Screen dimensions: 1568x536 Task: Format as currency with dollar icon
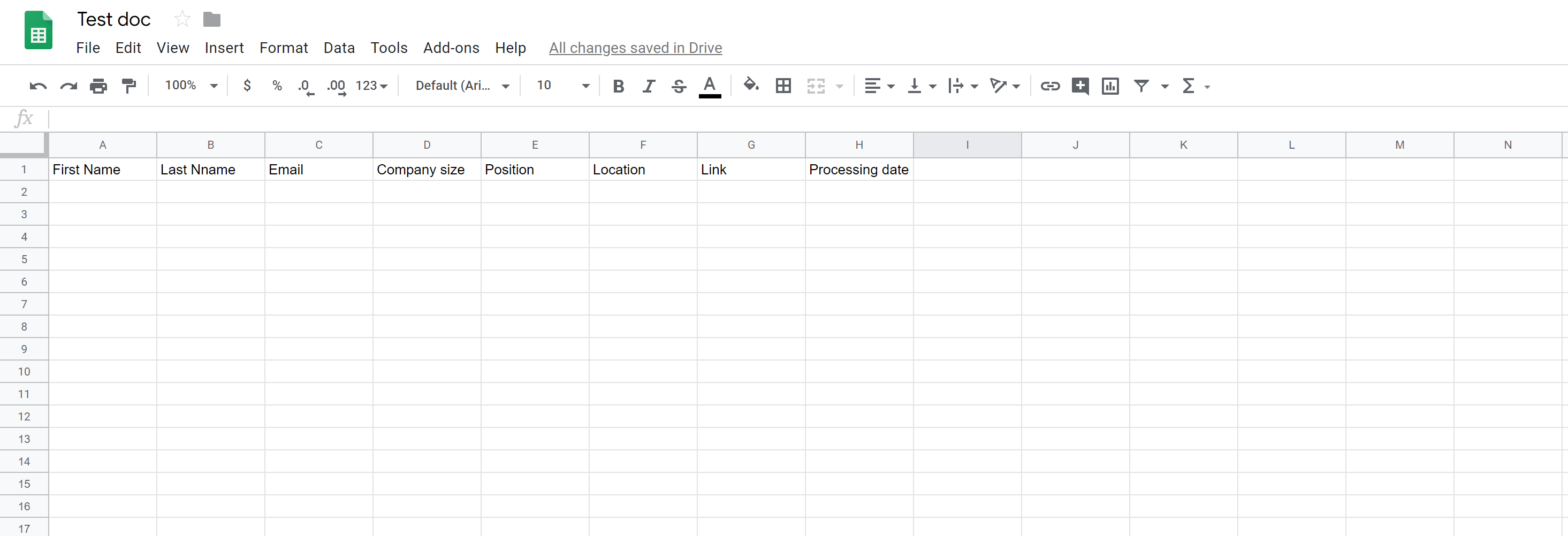247,86
